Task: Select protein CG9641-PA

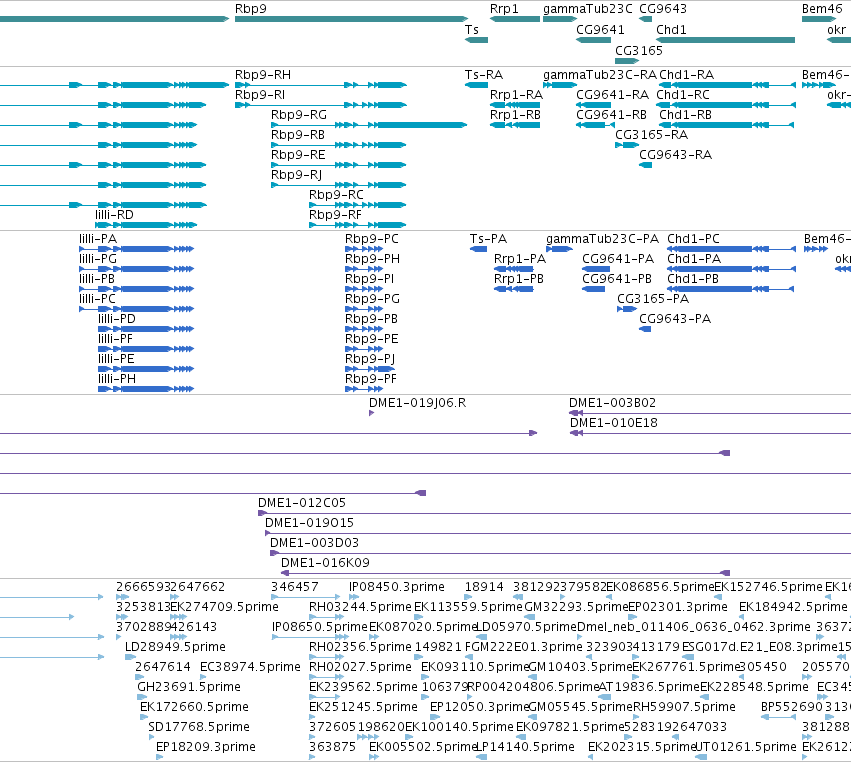Action: (x=596, y=269)
